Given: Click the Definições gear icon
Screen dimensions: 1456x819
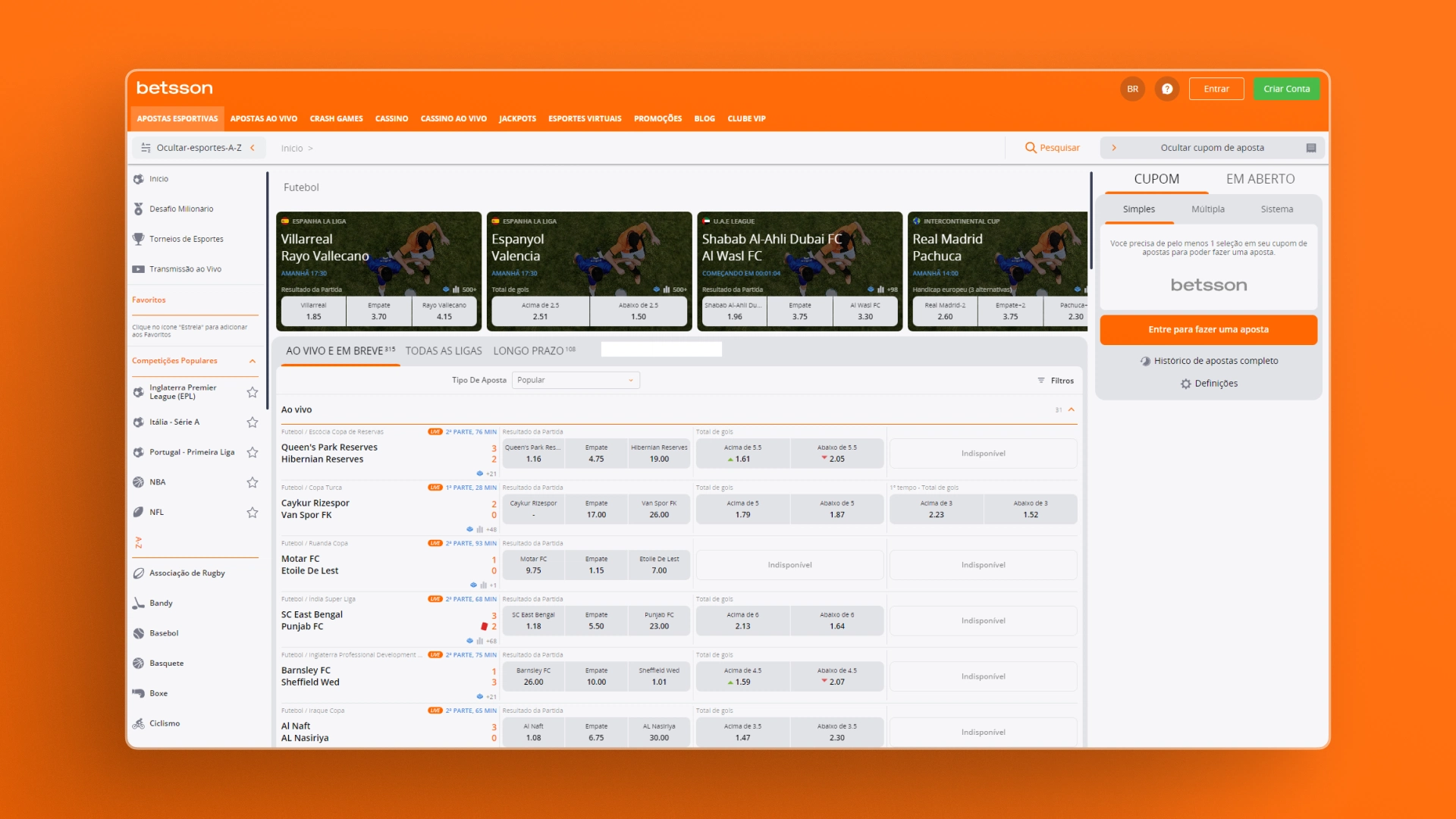Looking at the screenshot, I should (x=1185, y=384).
